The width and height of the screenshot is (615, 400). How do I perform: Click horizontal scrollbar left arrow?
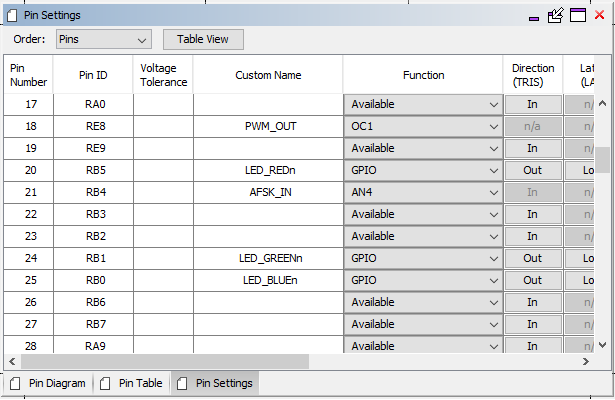click(12, 361)
